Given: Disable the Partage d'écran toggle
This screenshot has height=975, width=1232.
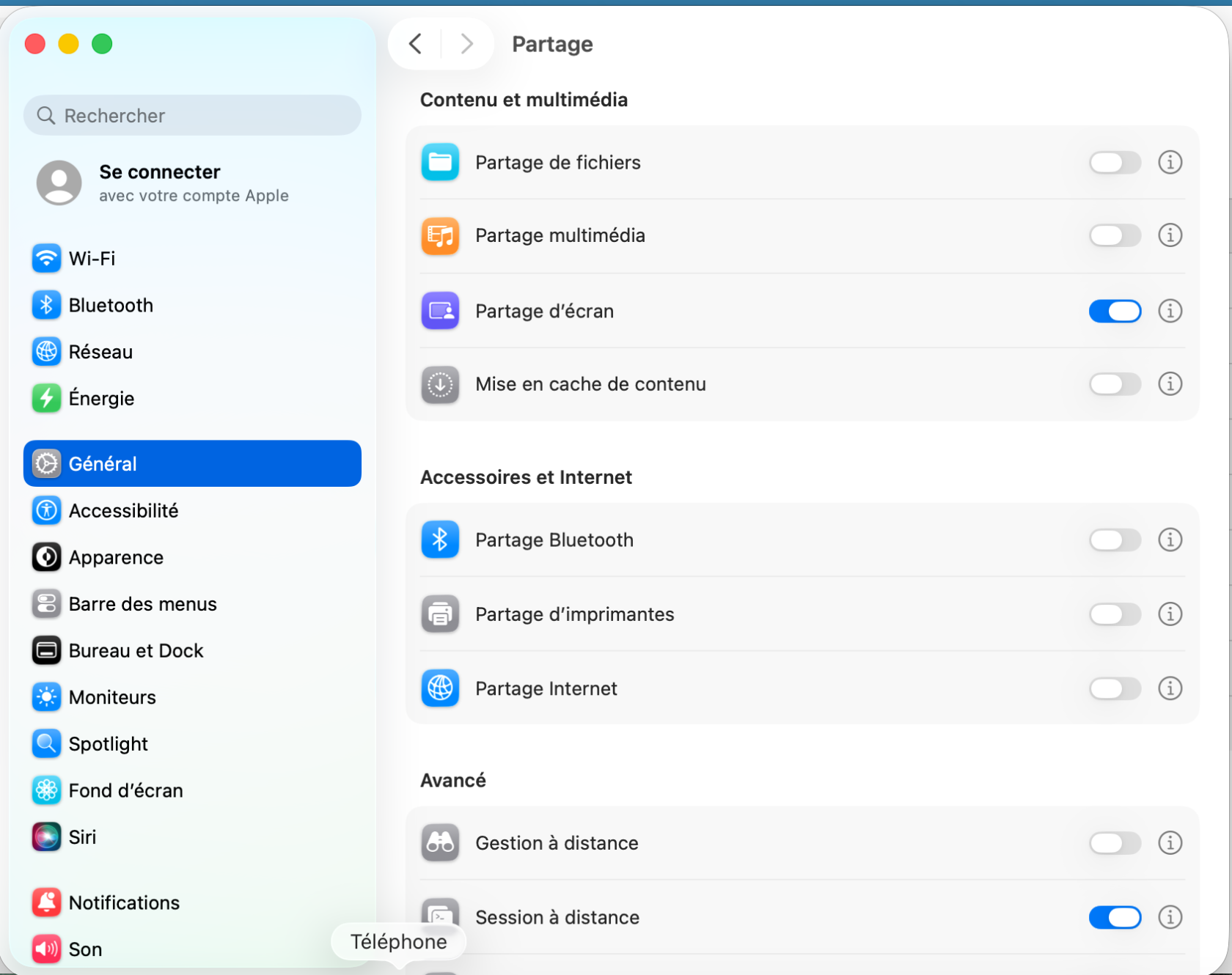Looking at the screenshot, I should click(x=1115, y=311).
